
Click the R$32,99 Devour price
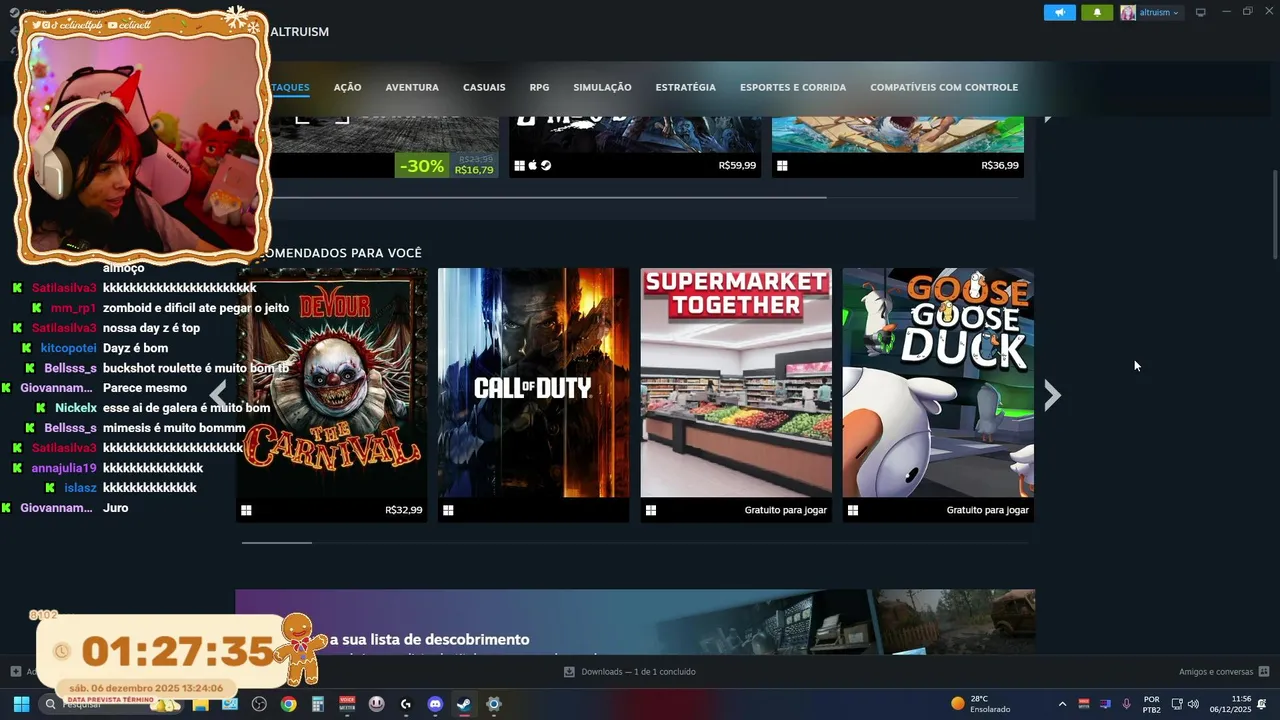click(x=403, y=510)
